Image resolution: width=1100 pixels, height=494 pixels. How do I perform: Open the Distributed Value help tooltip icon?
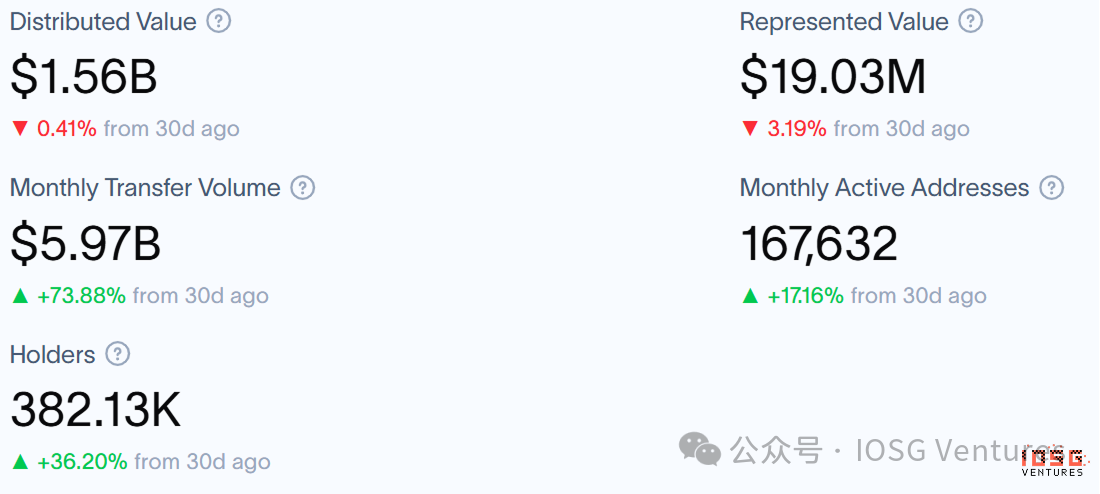point(219,21)
